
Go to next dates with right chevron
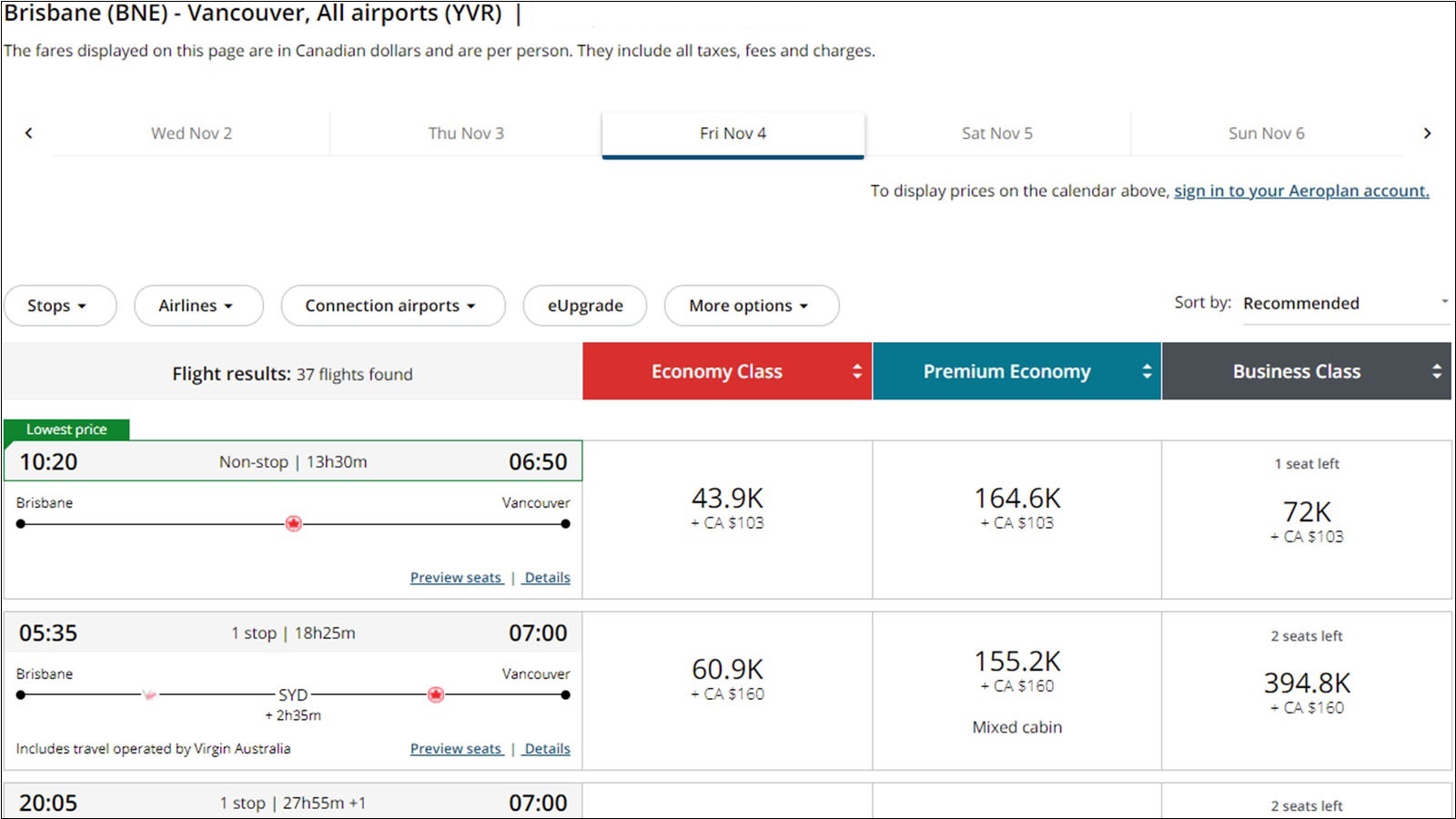coord(1427,133)
